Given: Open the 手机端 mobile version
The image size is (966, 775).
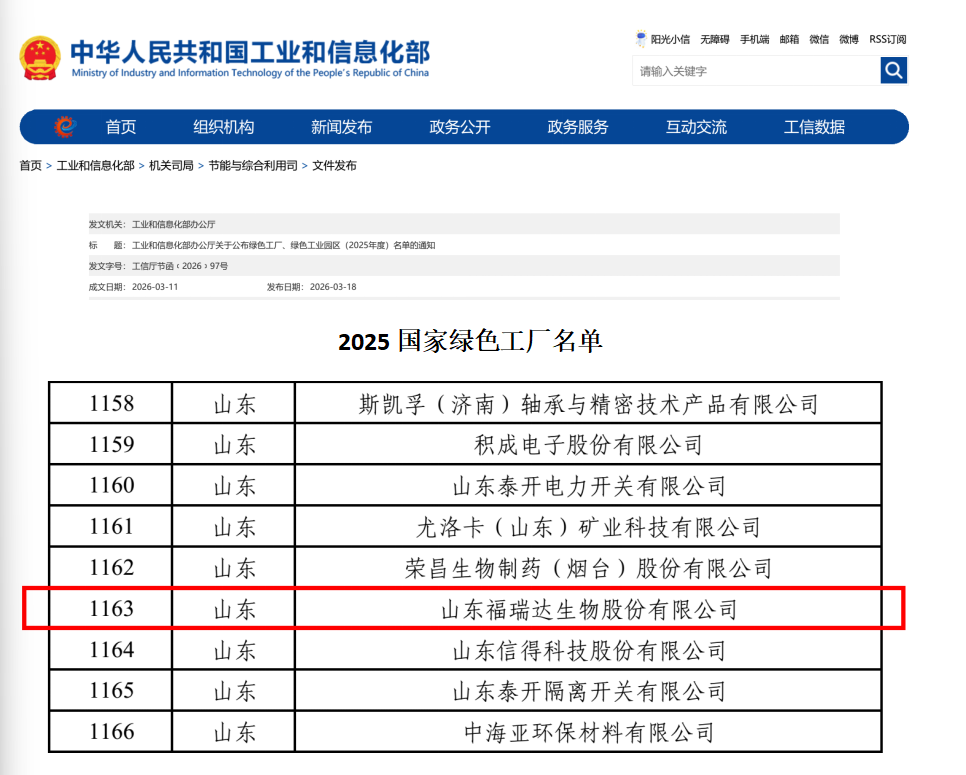Looking at the screenshot, I should coord(754,39).
